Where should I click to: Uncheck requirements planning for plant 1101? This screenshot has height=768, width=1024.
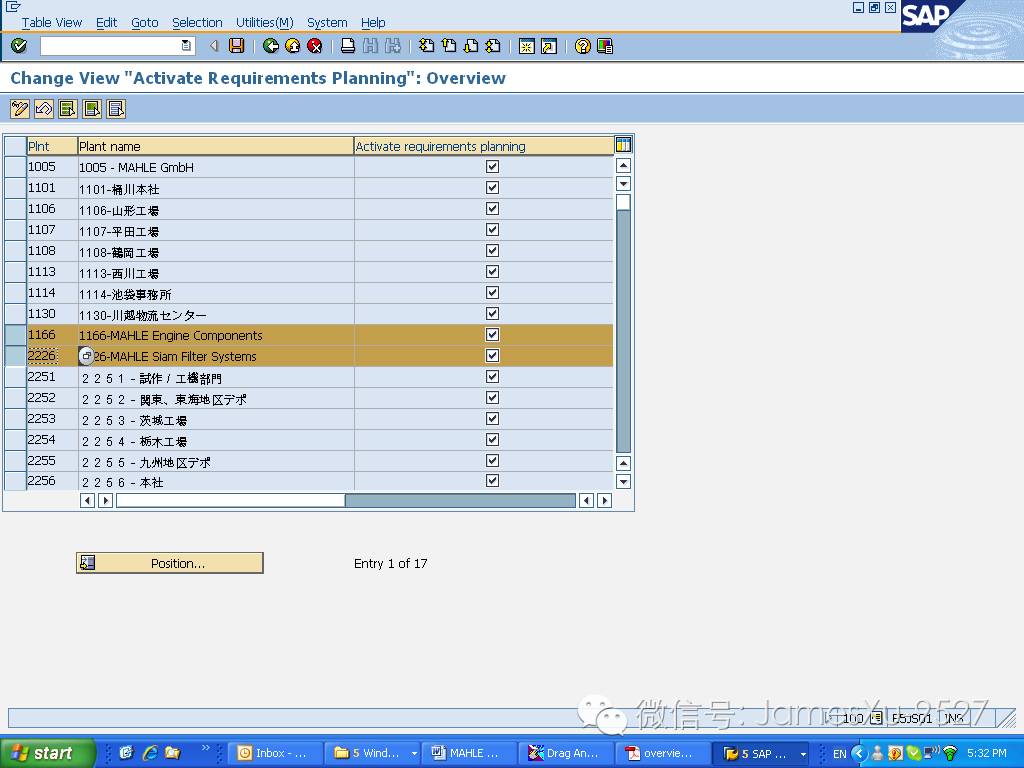[492, 187]
